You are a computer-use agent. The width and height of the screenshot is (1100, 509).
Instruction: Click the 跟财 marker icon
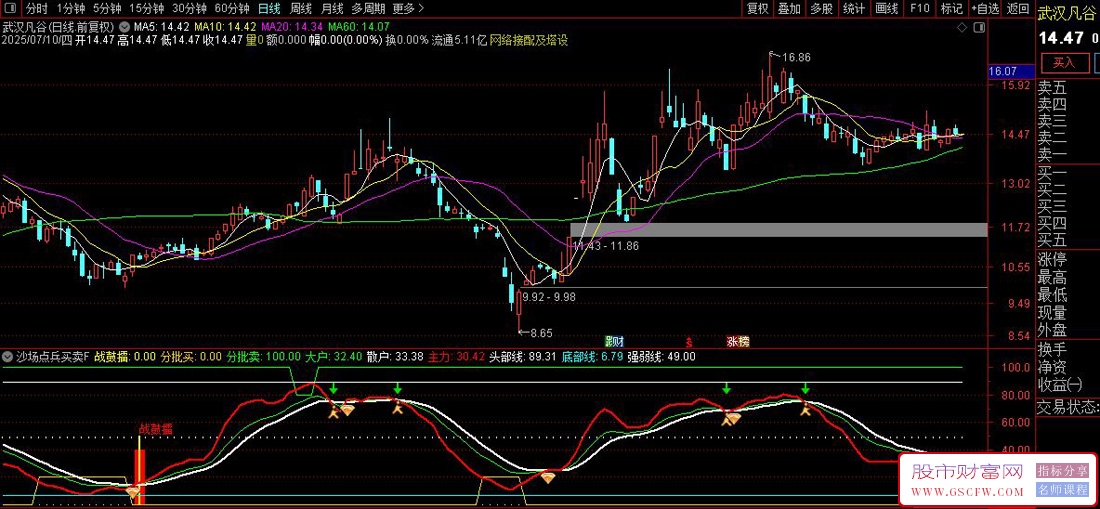[x=615, y=342]
